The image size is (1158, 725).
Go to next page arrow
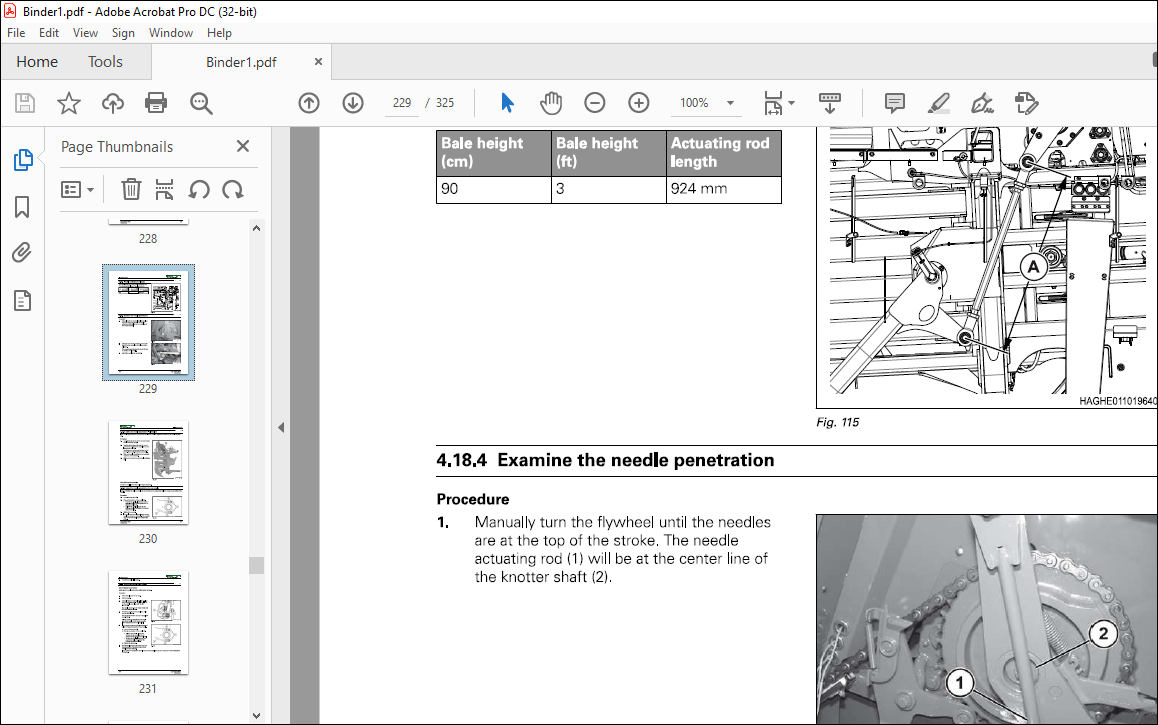tap(353, 103)
